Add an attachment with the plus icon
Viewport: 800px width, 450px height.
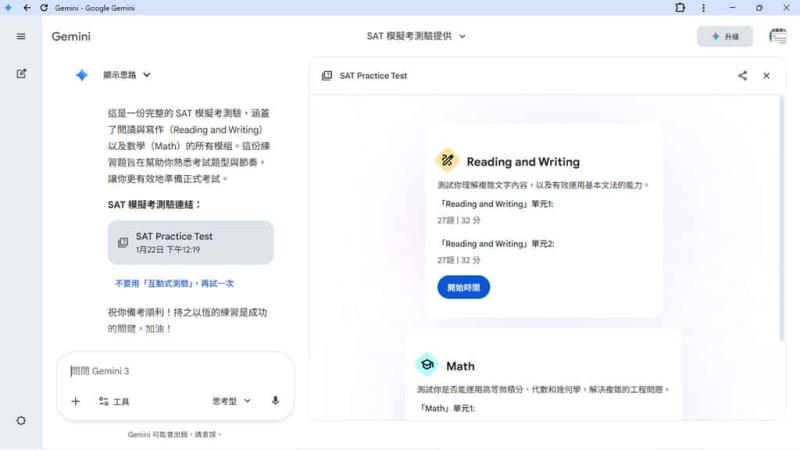[x=76, y=401]
